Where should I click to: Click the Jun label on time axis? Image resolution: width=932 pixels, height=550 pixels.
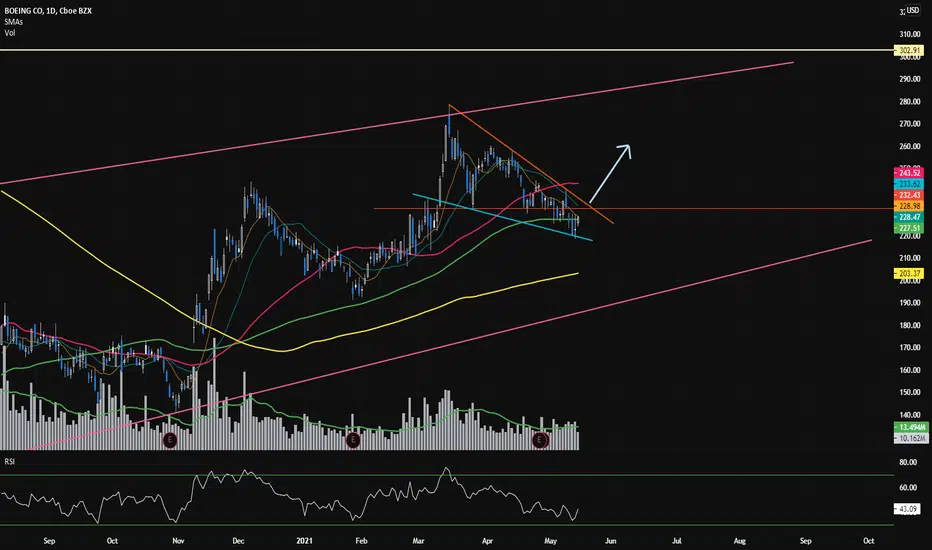click(610, 541)
